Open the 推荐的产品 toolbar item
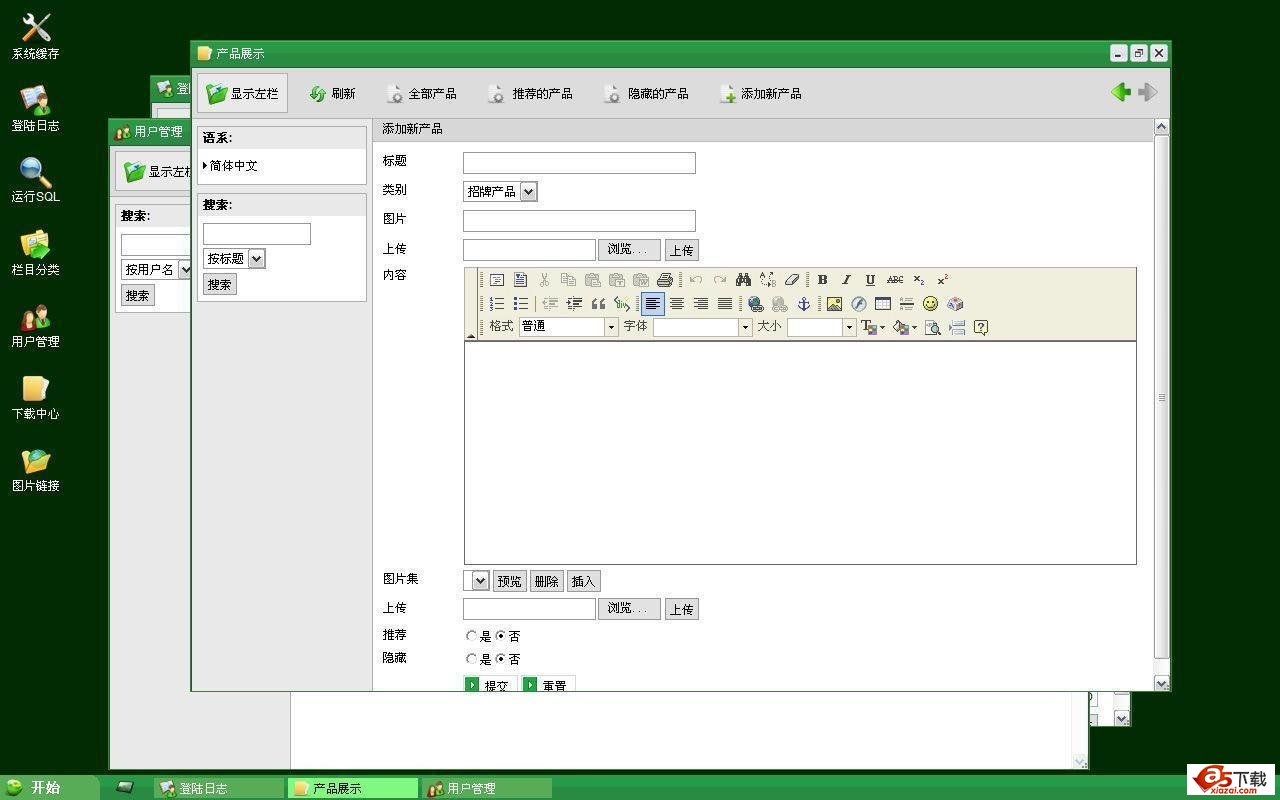Screen dimensions: 1280x800 [x=531, y=94]
